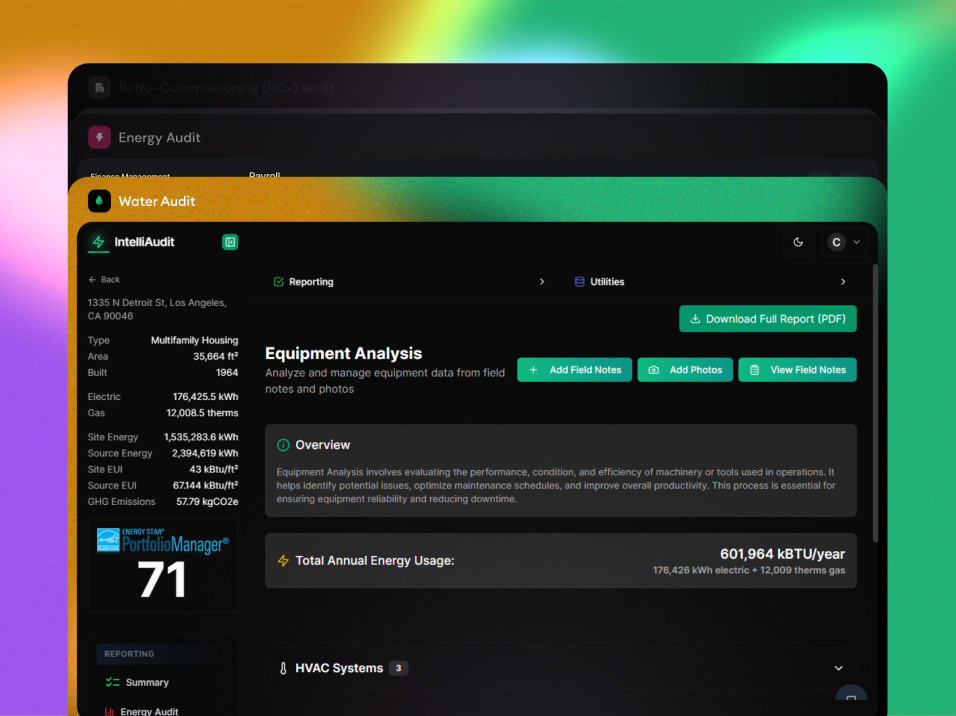The image size is (956, 716).
Task: Click the IntelliAudit lightning bolt logo
Action: (x=98, y=242)
